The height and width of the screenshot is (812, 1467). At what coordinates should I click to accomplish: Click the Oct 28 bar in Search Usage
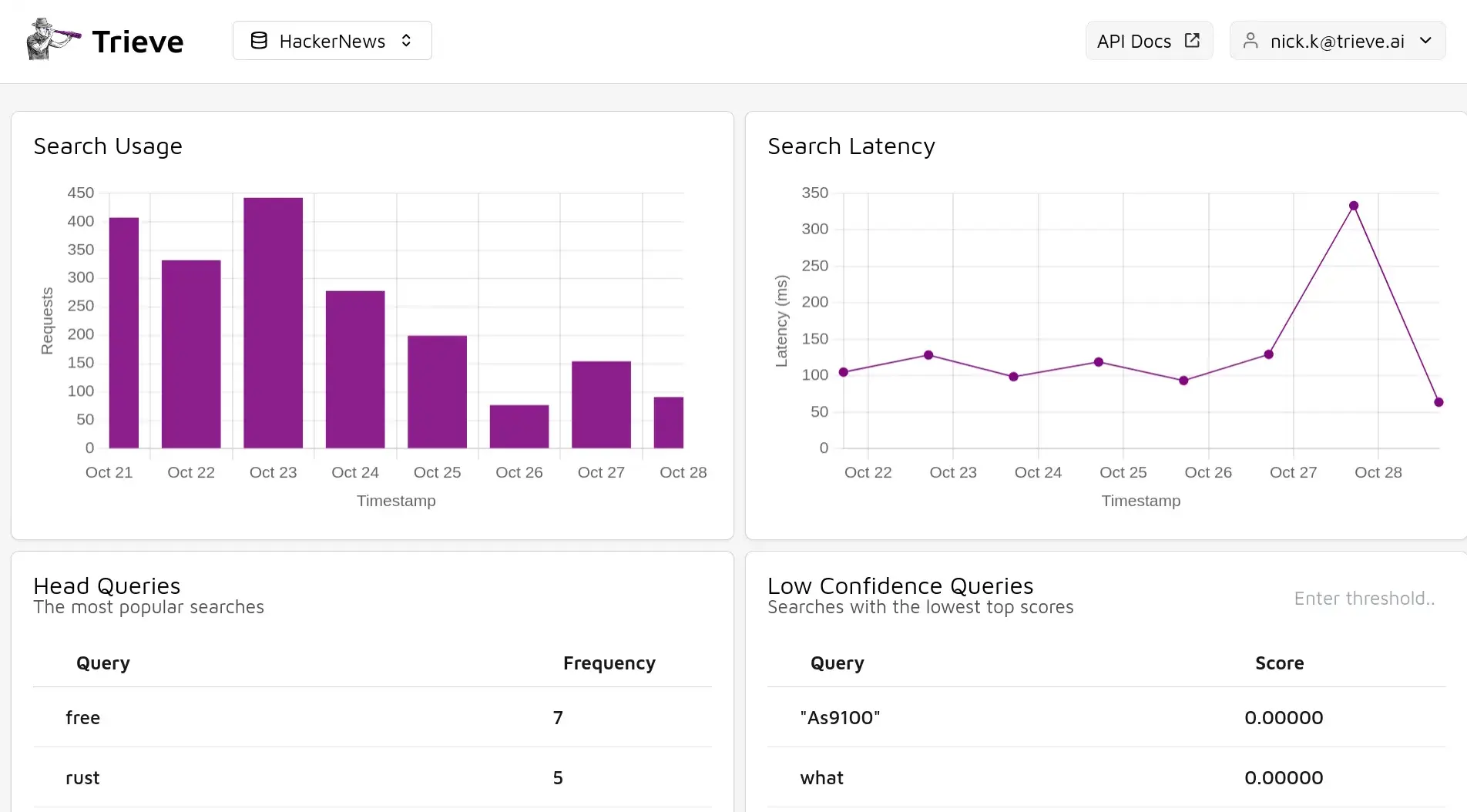point(669,423)
